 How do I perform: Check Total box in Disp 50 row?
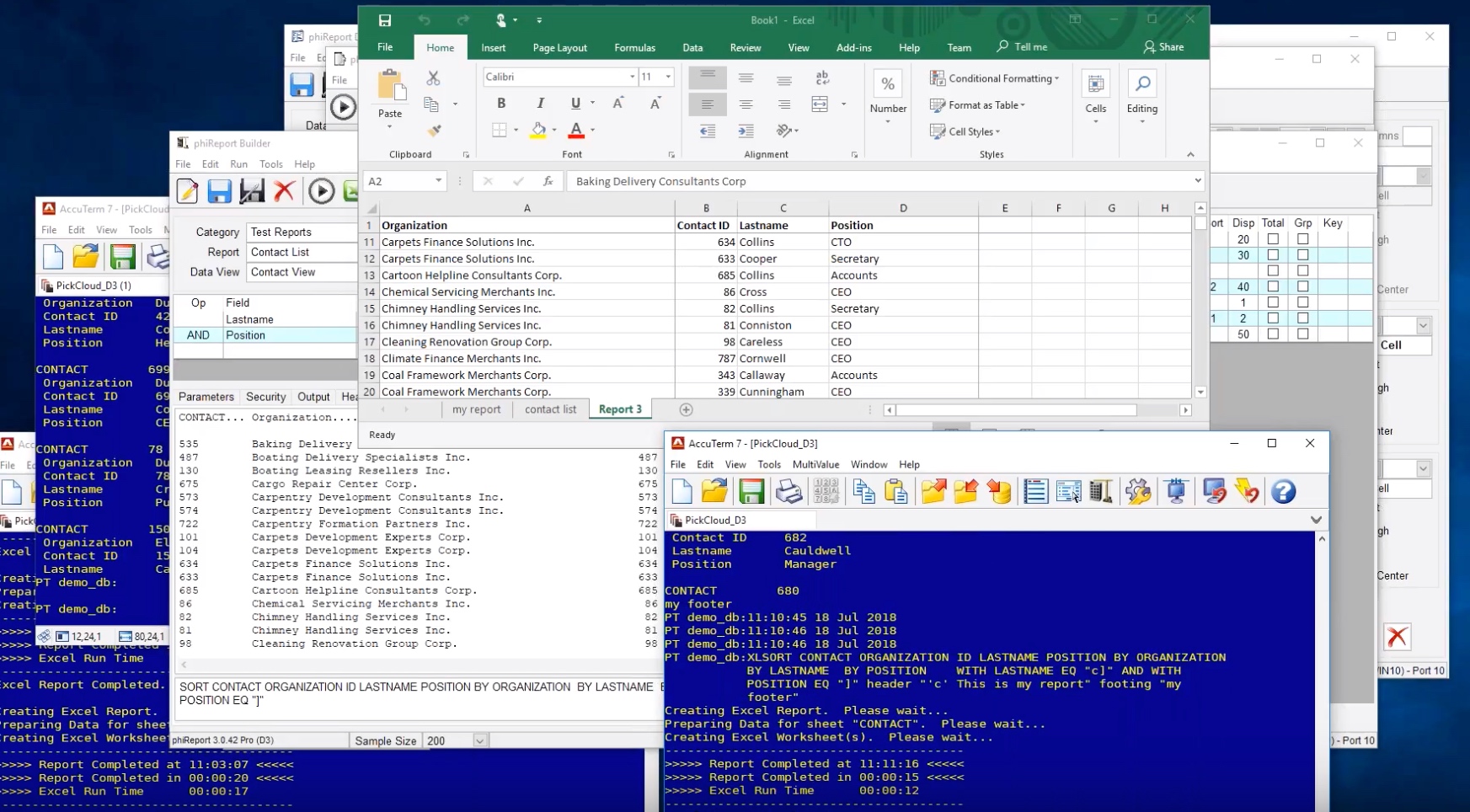(1273, 334)
